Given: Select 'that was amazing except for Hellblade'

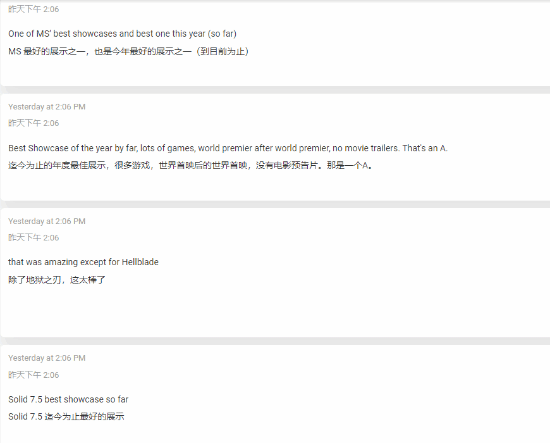Looking at the screenshot, I should pyautogui.click(x=83, y=262).
